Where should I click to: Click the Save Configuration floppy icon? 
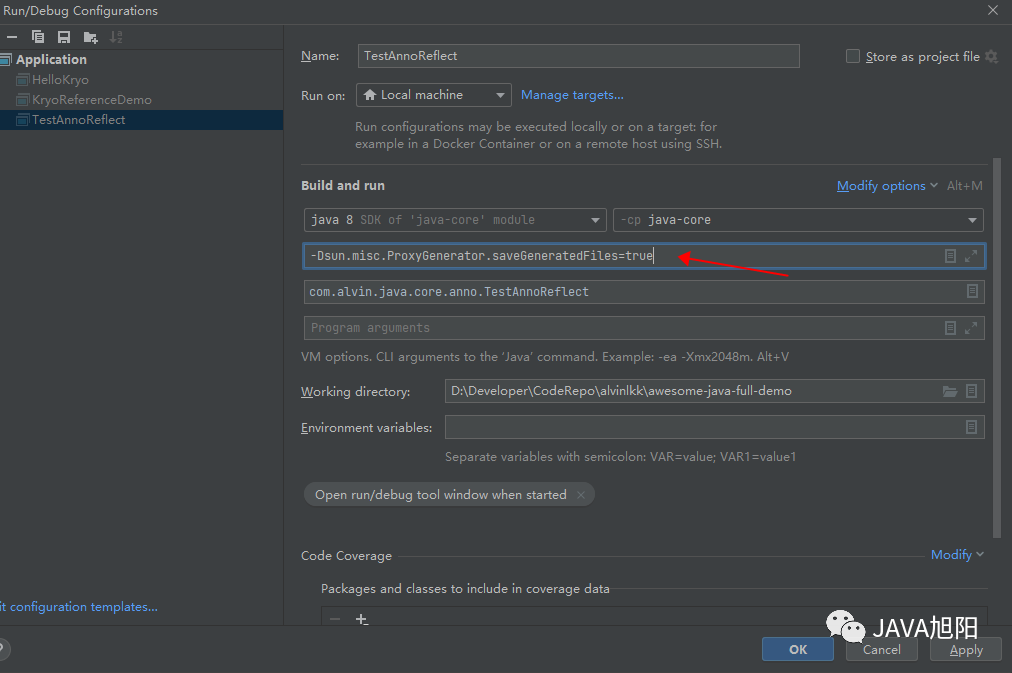[x=64, y=37]
